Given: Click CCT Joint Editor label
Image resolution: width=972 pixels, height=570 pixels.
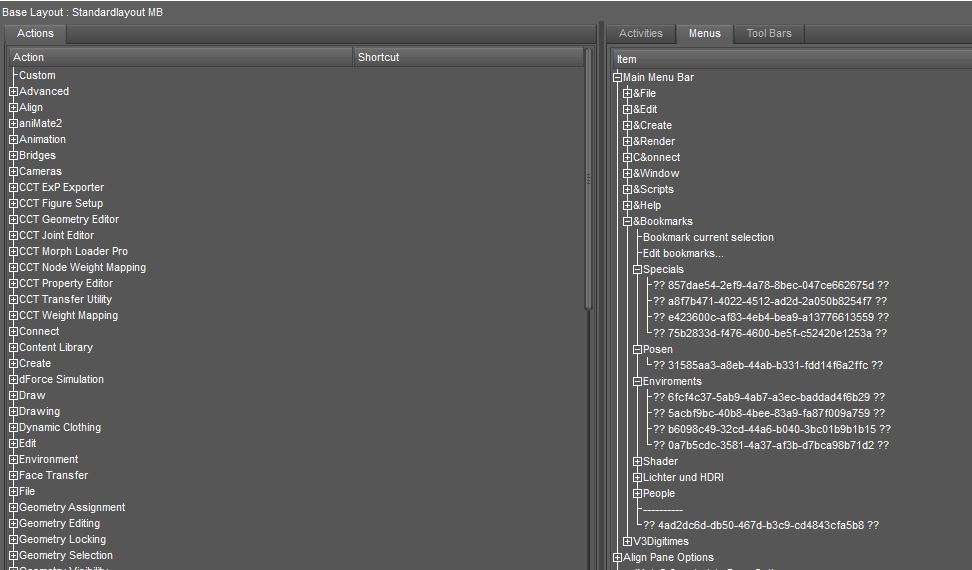Looking at the screenshot, I should click(x=56, y=235).
